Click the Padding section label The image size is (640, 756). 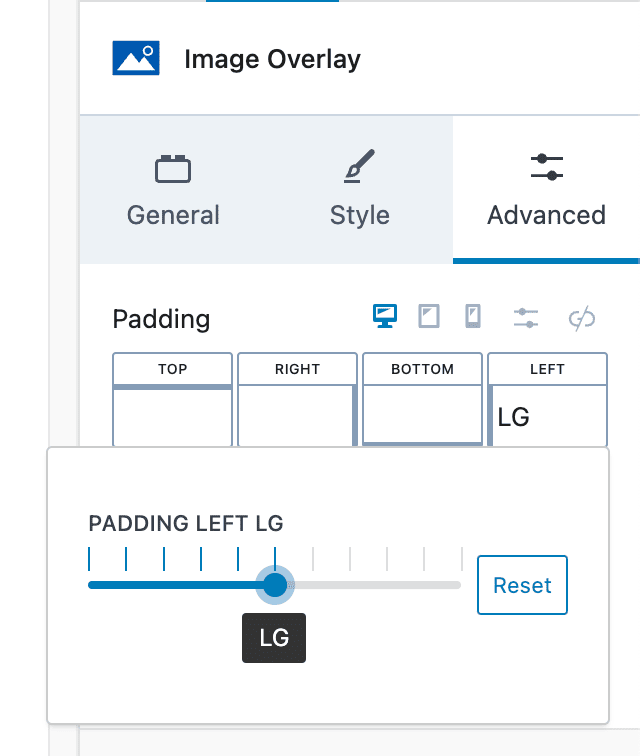tap(161, 319)
